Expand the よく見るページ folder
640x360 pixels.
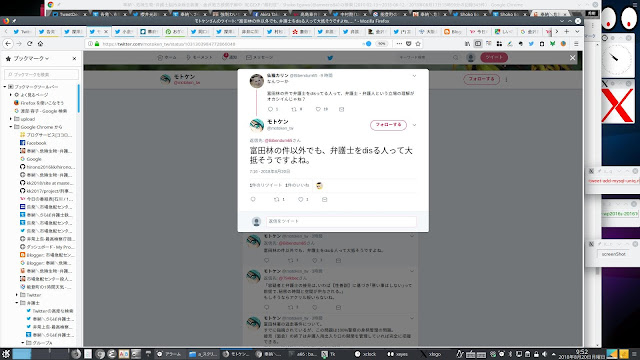(11, 95)
